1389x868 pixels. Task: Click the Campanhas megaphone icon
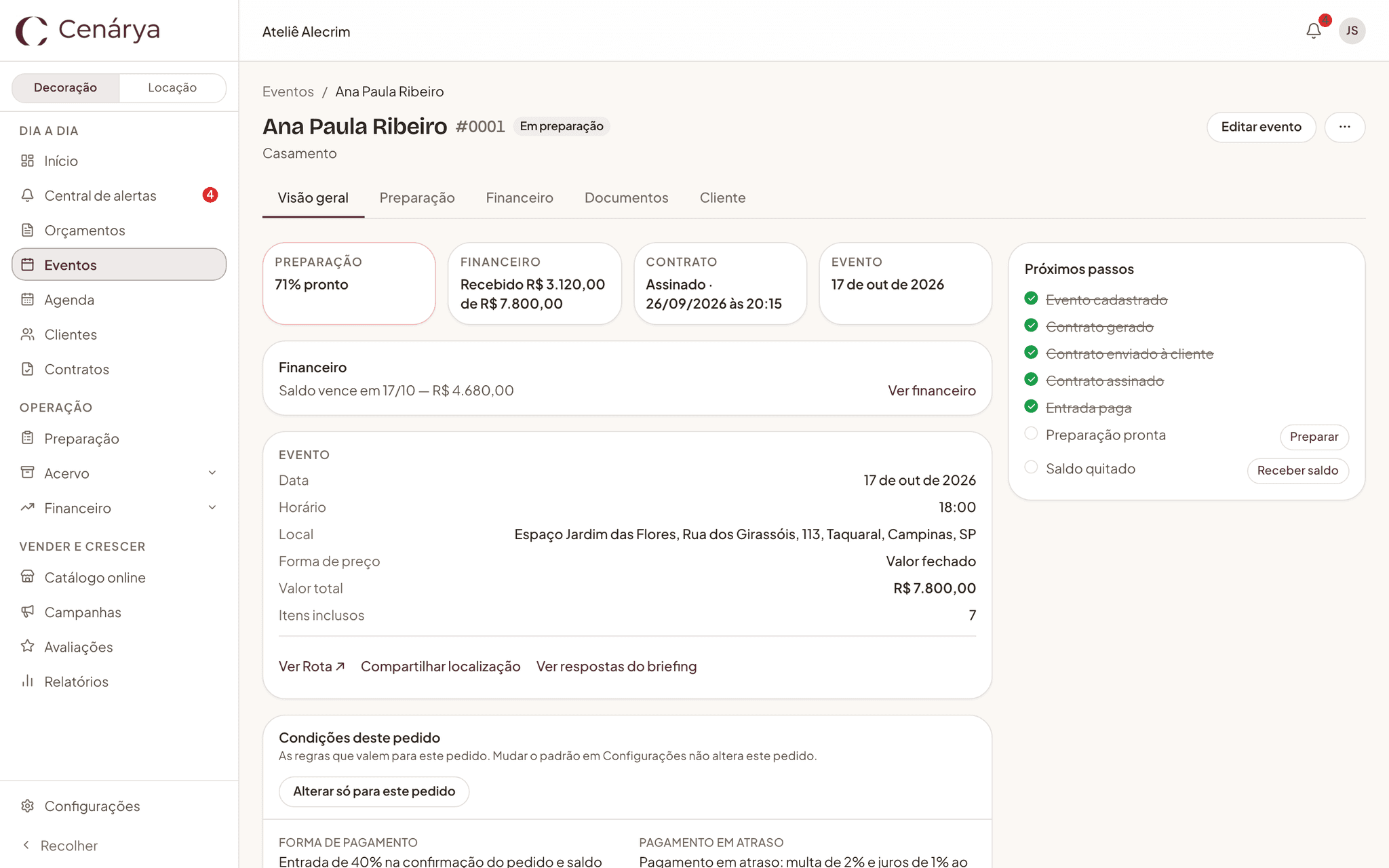(x=27, y=612)
